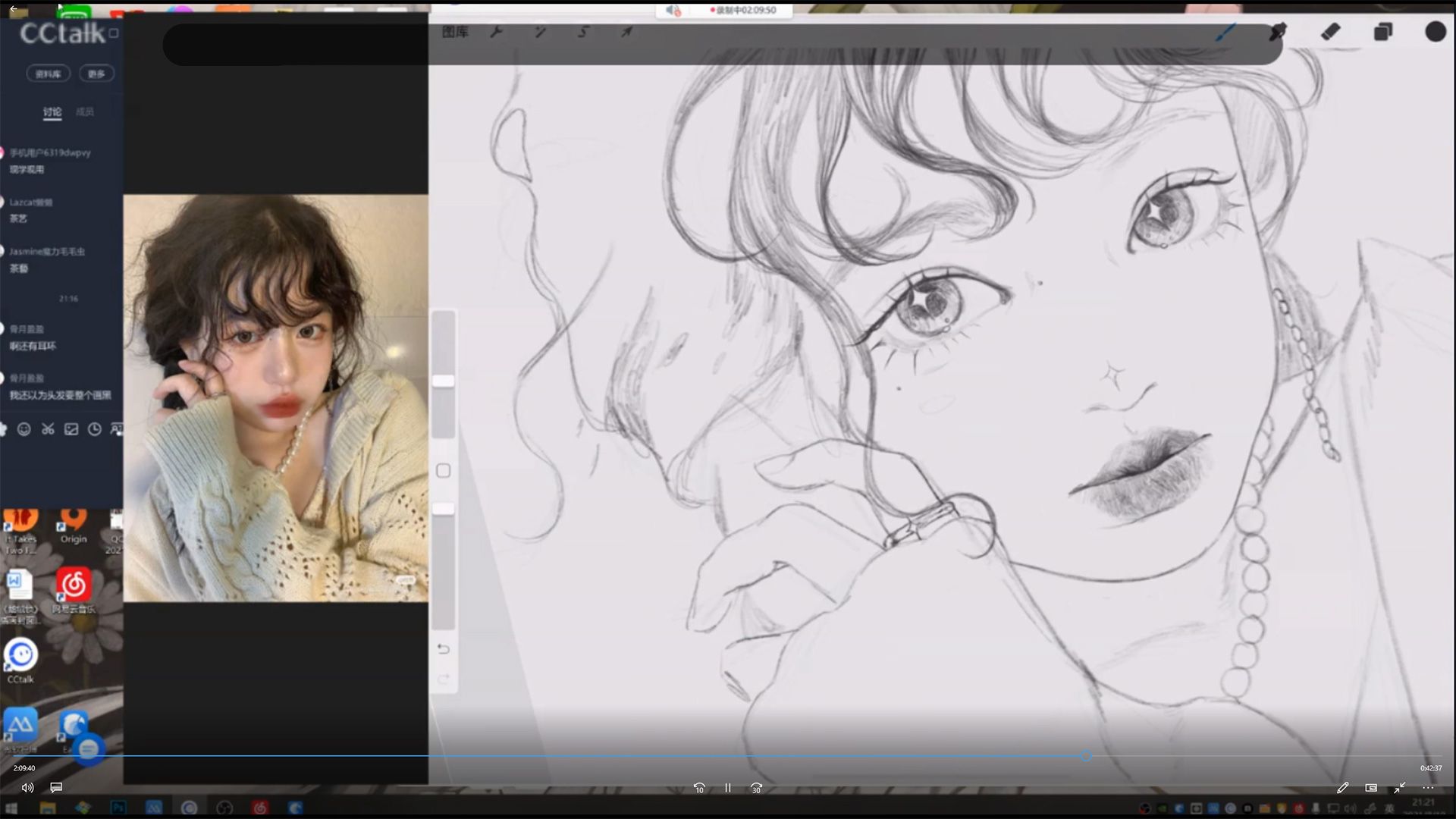Open the subtitles and captions menu
This screenshot has width=1456, height=819.
(x=56, y=788)
